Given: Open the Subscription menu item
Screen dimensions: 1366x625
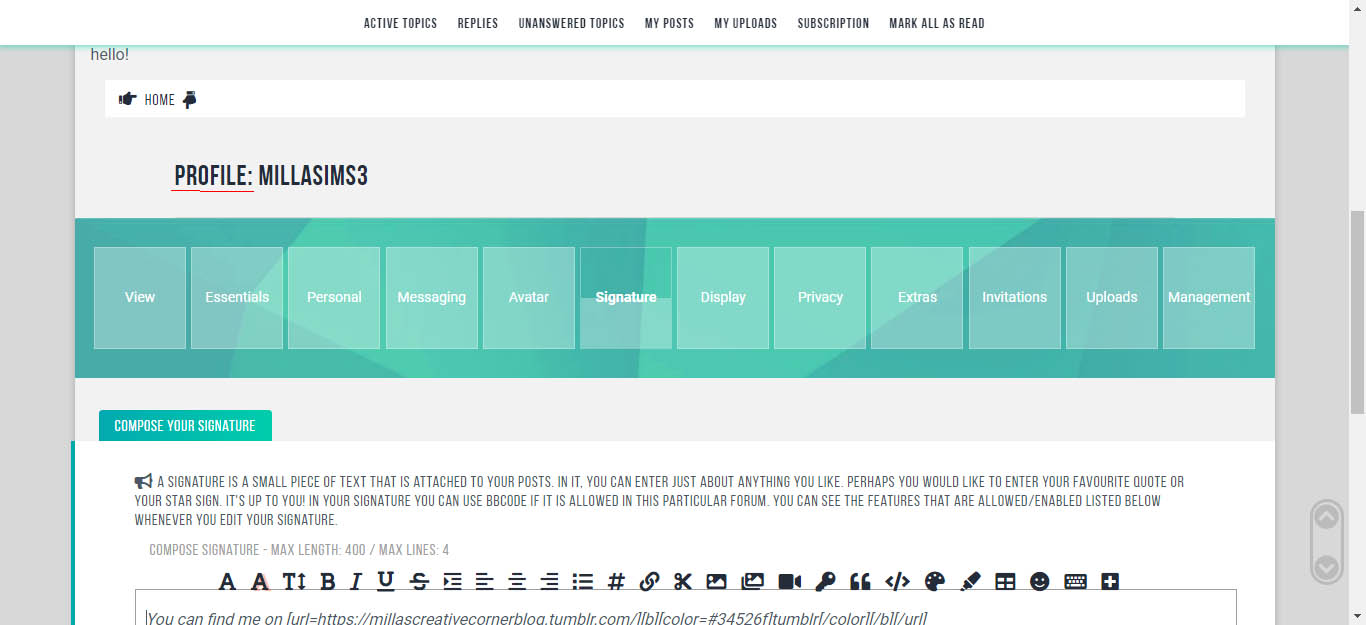Looking at the screenshot, I should [x=833, y=23].
